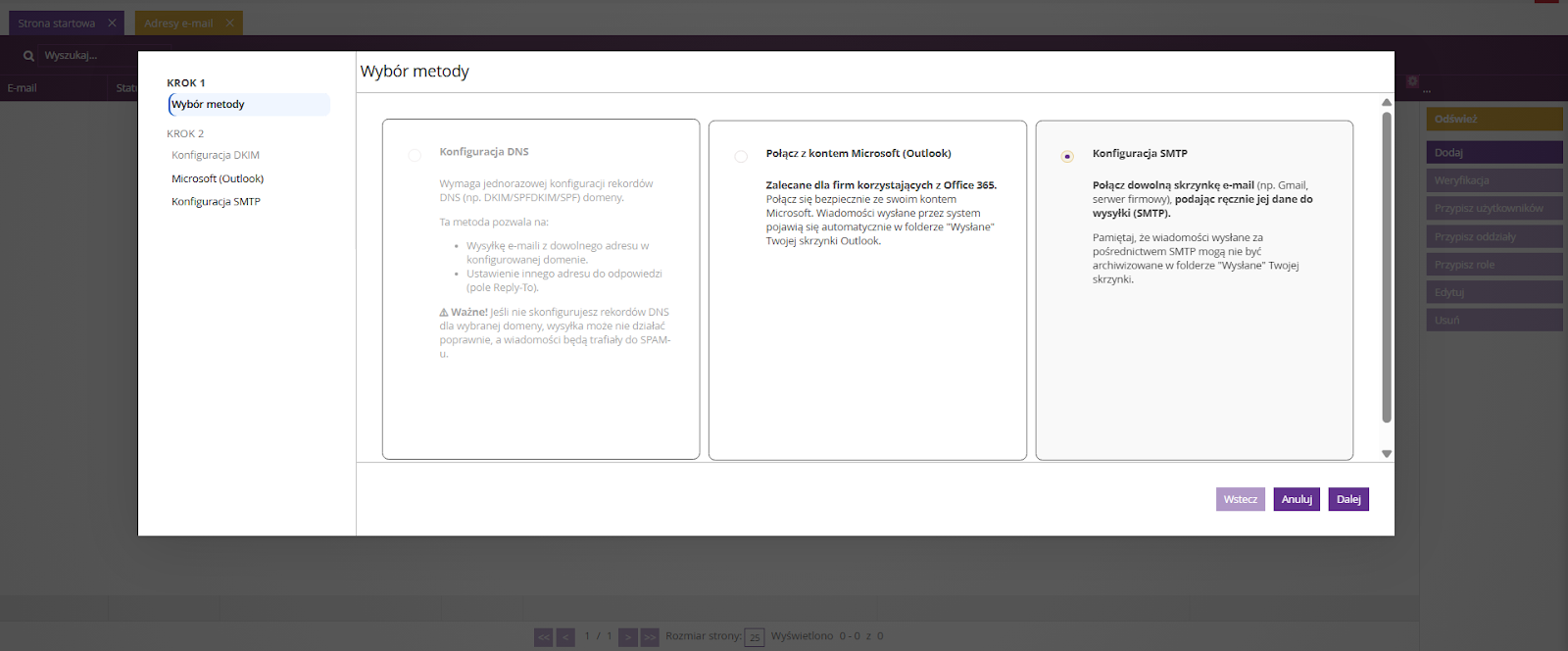Close the Strona startowa tab

pyautogui.click(x=112, y=23)
